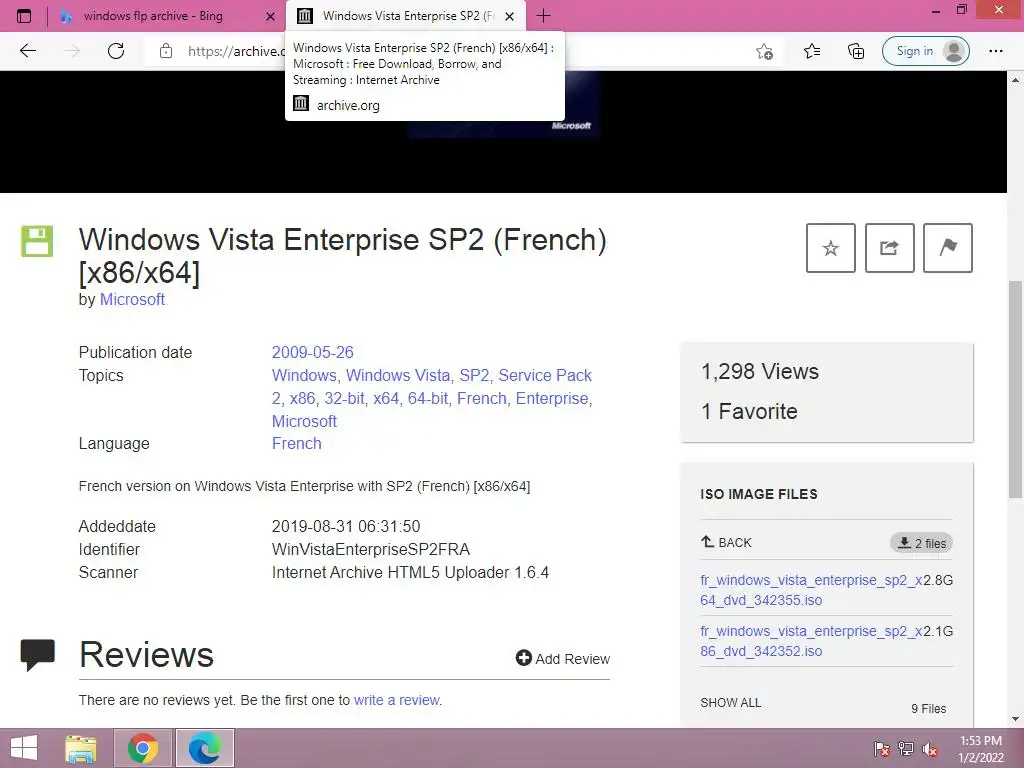Click the scrollbar up arrow

point(1016,80)
